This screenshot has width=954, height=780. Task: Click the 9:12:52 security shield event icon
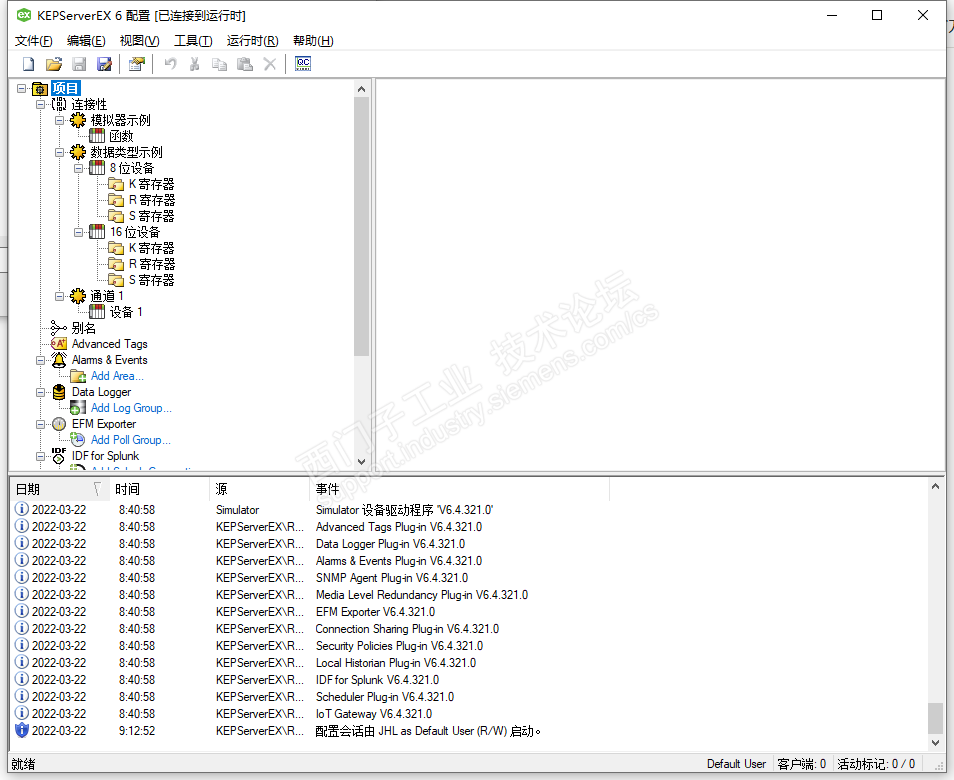point(21,730)
